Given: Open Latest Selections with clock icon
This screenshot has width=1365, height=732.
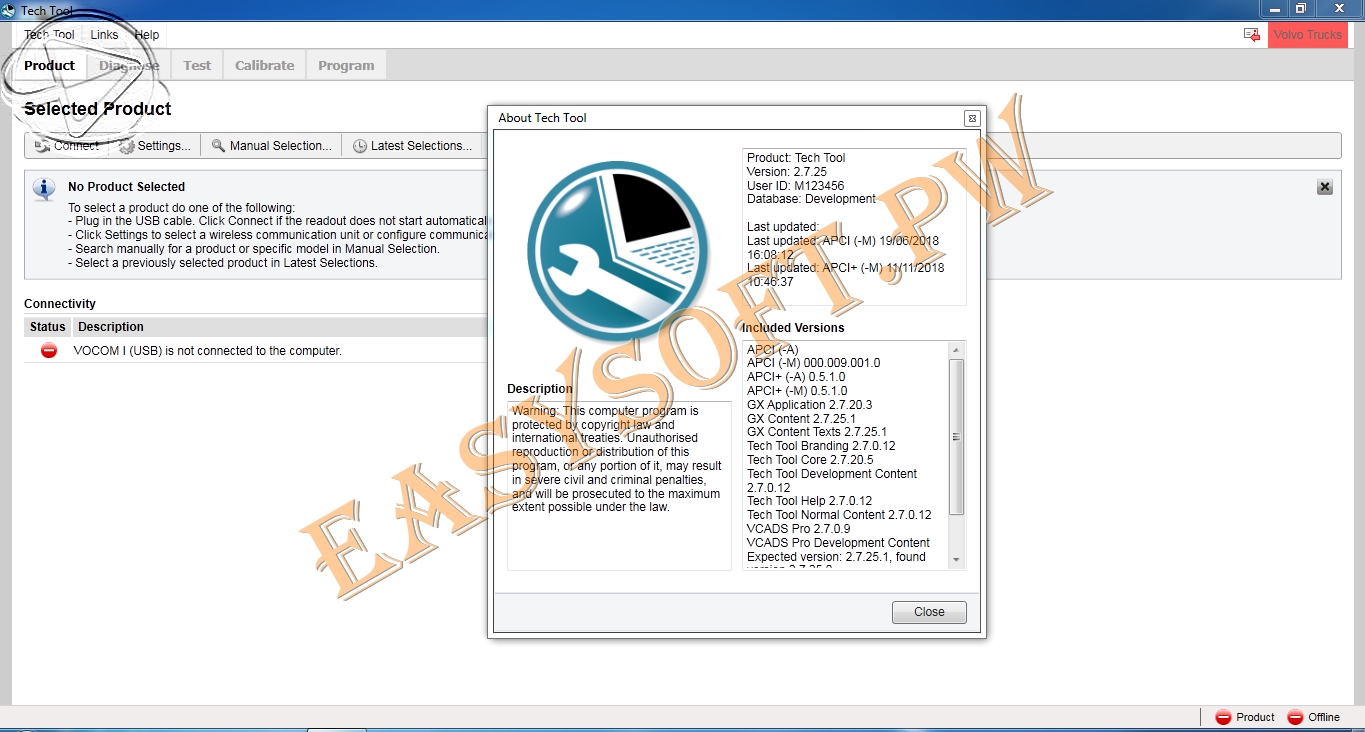Looking at the screenshot, I should pos(411,146).
